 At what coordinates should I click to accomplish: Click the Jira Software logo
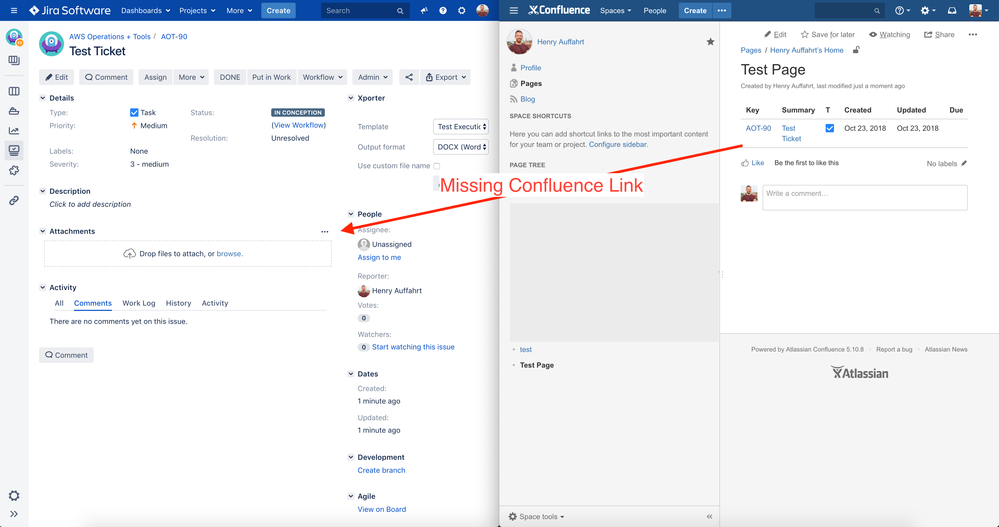click(69, 11)
